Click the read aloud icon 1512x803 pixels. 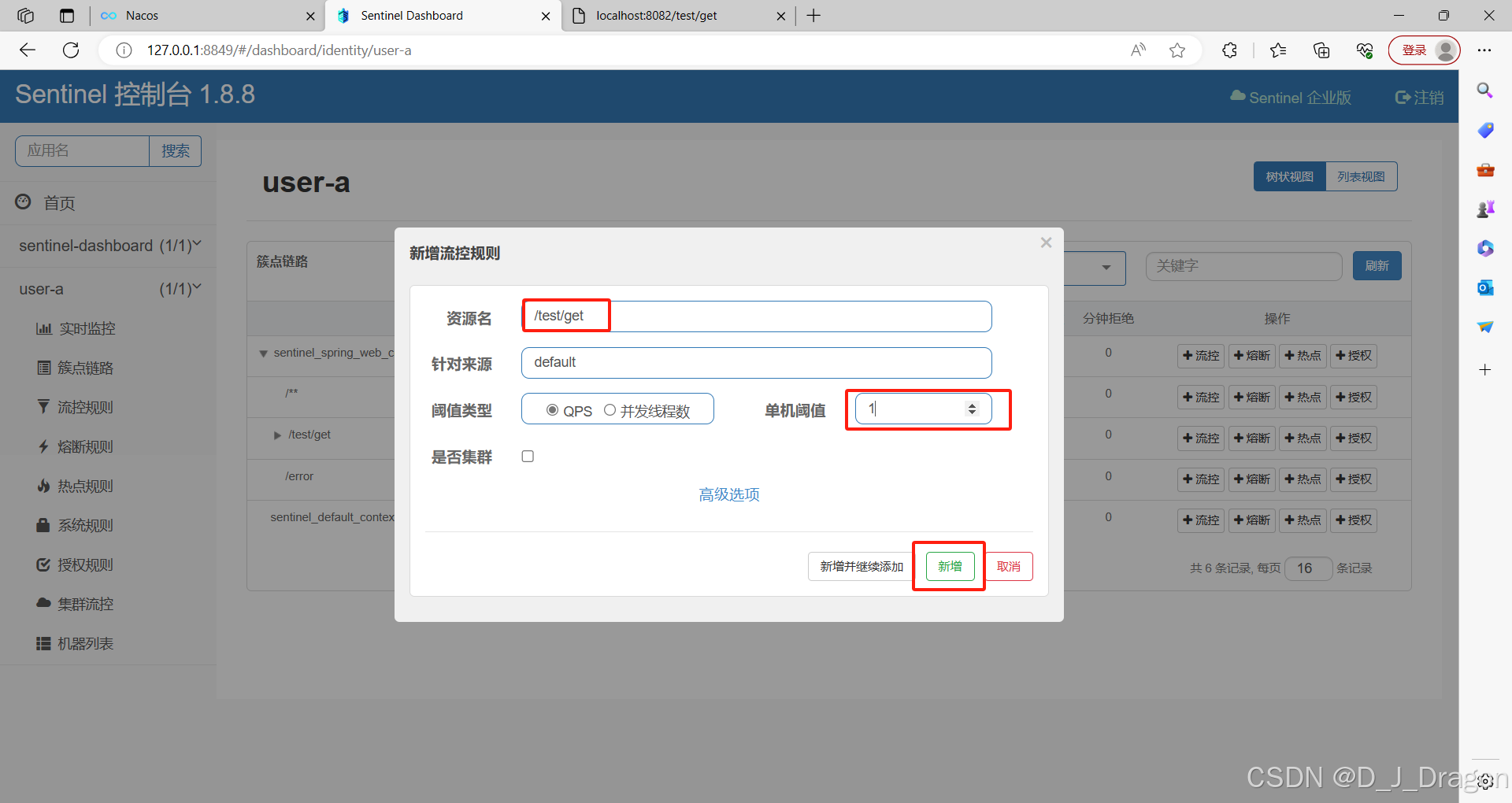click(x=1138, y=50)
